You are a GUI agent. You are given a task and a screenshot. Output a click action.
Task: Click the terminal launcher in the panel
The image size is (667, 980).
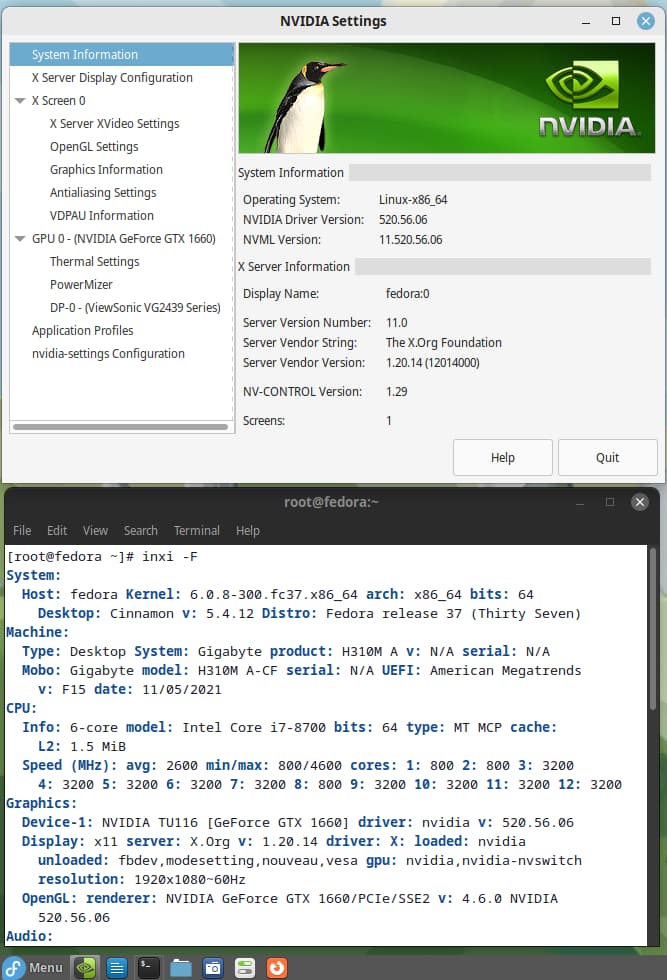click(148, 968)
